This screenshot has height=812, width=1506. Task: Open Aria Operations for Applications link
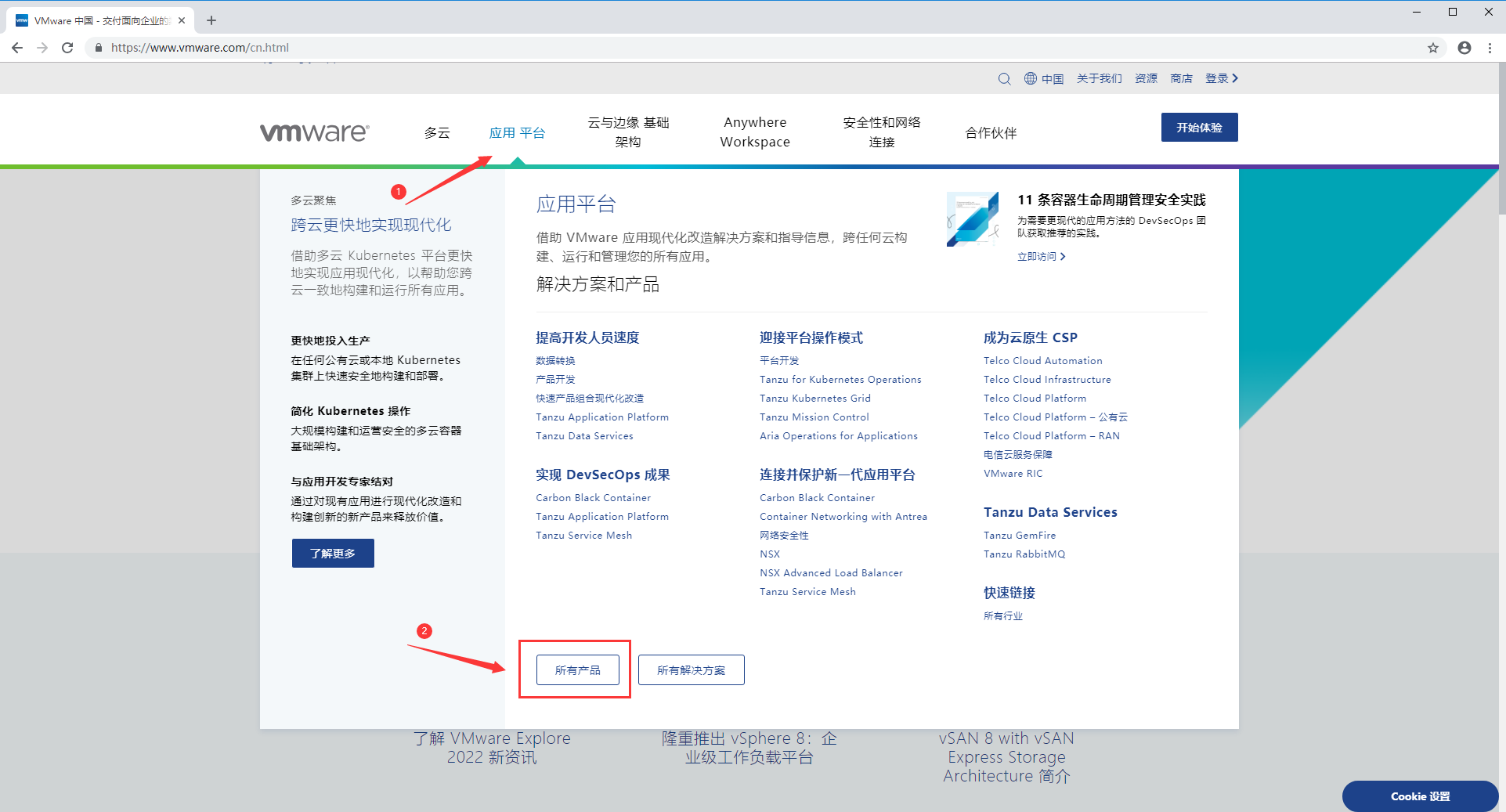(x=839, y=436)
